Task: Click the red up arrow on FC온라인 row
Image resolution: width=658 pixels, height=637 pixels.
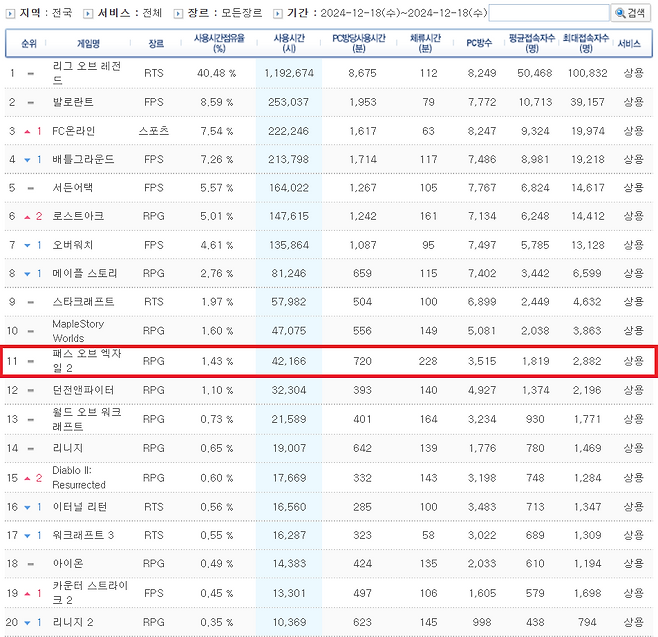Action: click(27, 131)
